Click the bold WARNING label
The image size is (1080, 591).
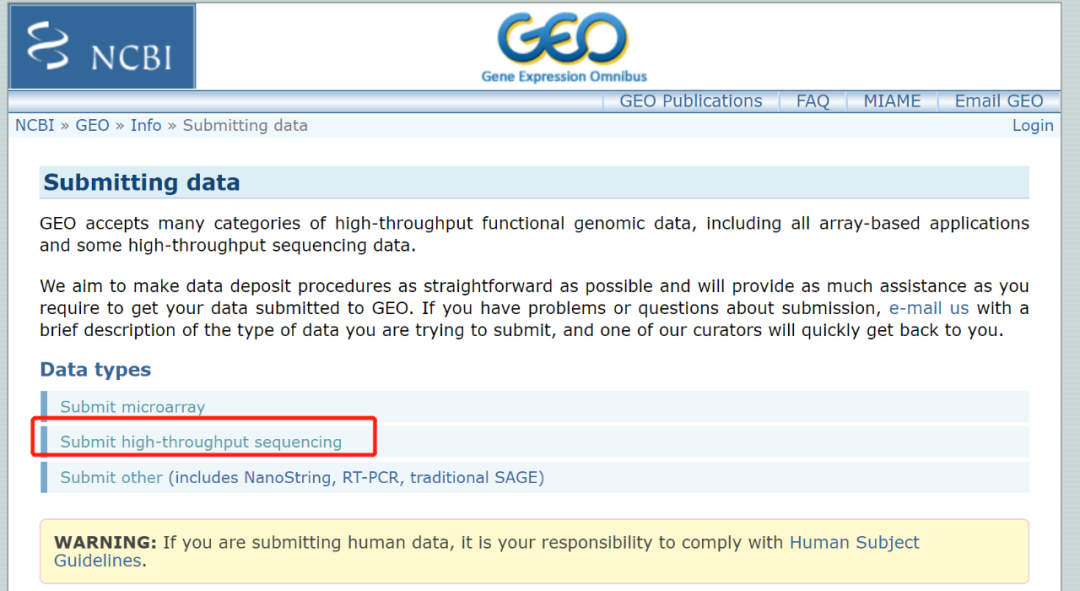(105, 543)
